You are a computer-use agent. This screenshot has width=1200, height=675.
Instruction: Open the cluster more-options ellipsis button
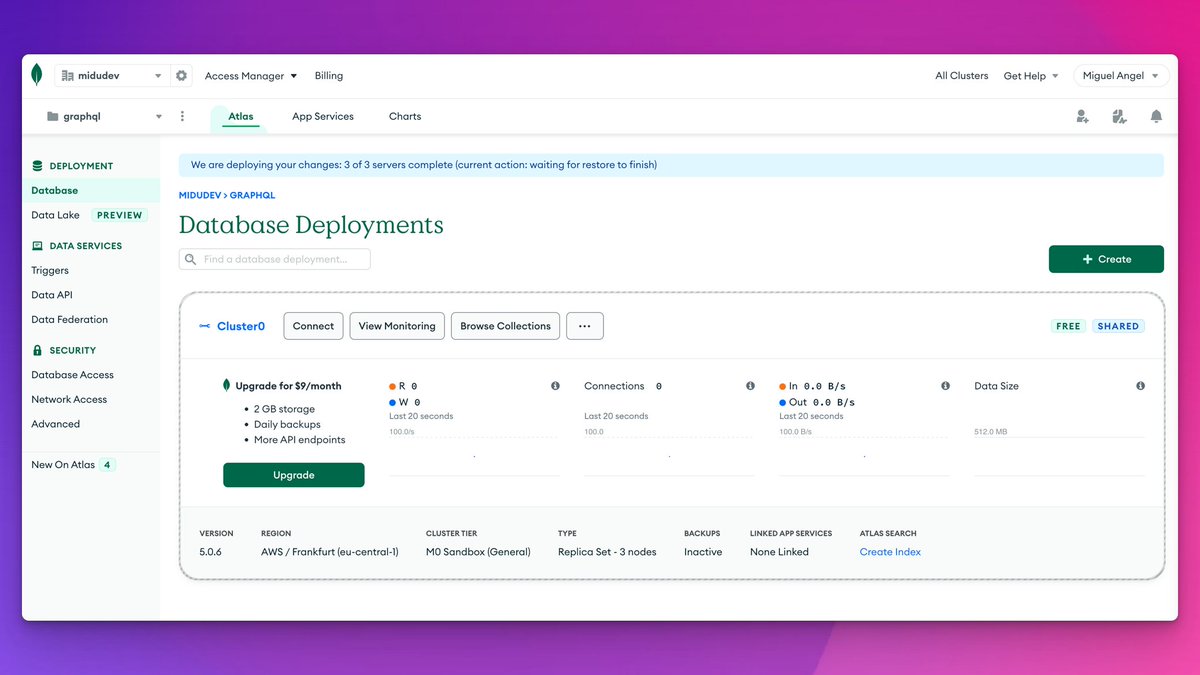point(585,326)
